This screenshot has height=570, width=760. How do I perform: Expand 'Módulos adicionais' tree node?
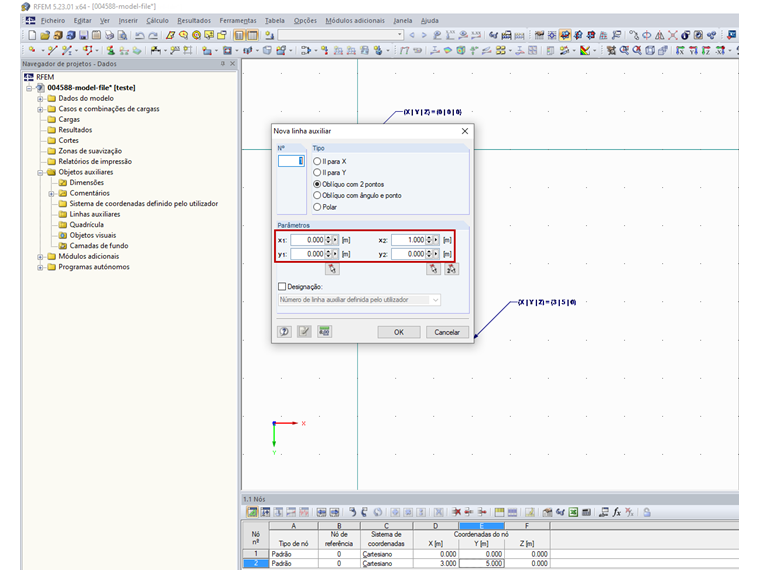(41, 256)
